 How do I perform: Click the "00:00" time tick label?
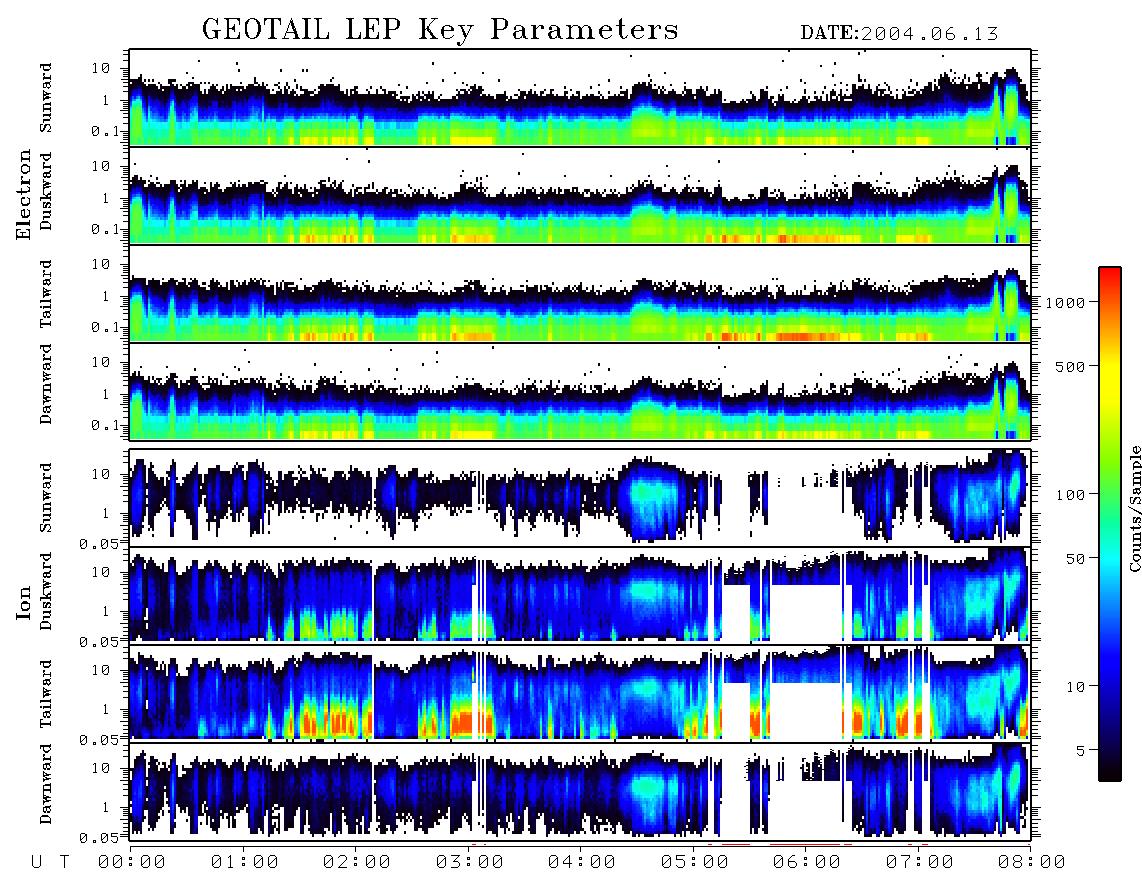pos(132,862)
